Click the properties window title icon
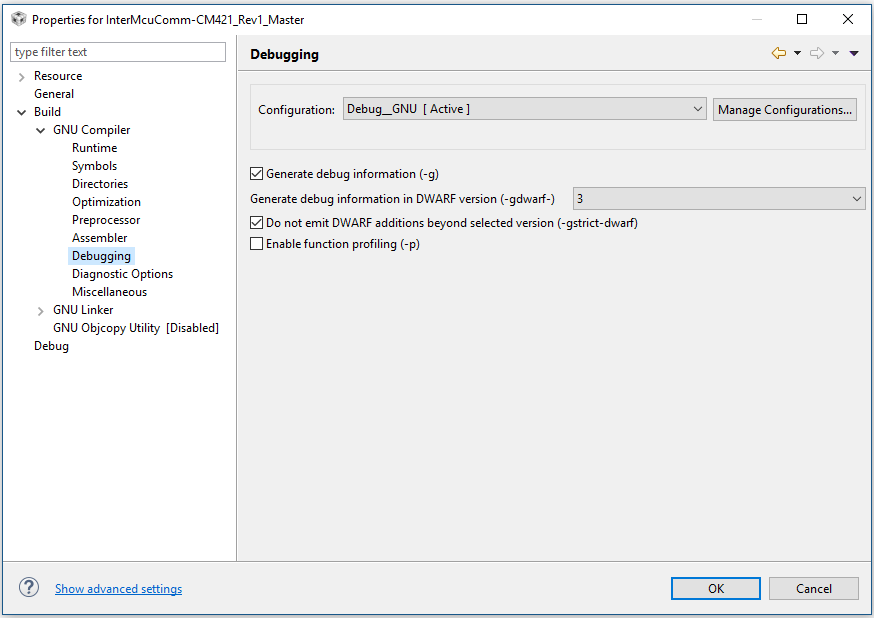The height and width of the screenshot is (618, 874). [x=18, y=19]
